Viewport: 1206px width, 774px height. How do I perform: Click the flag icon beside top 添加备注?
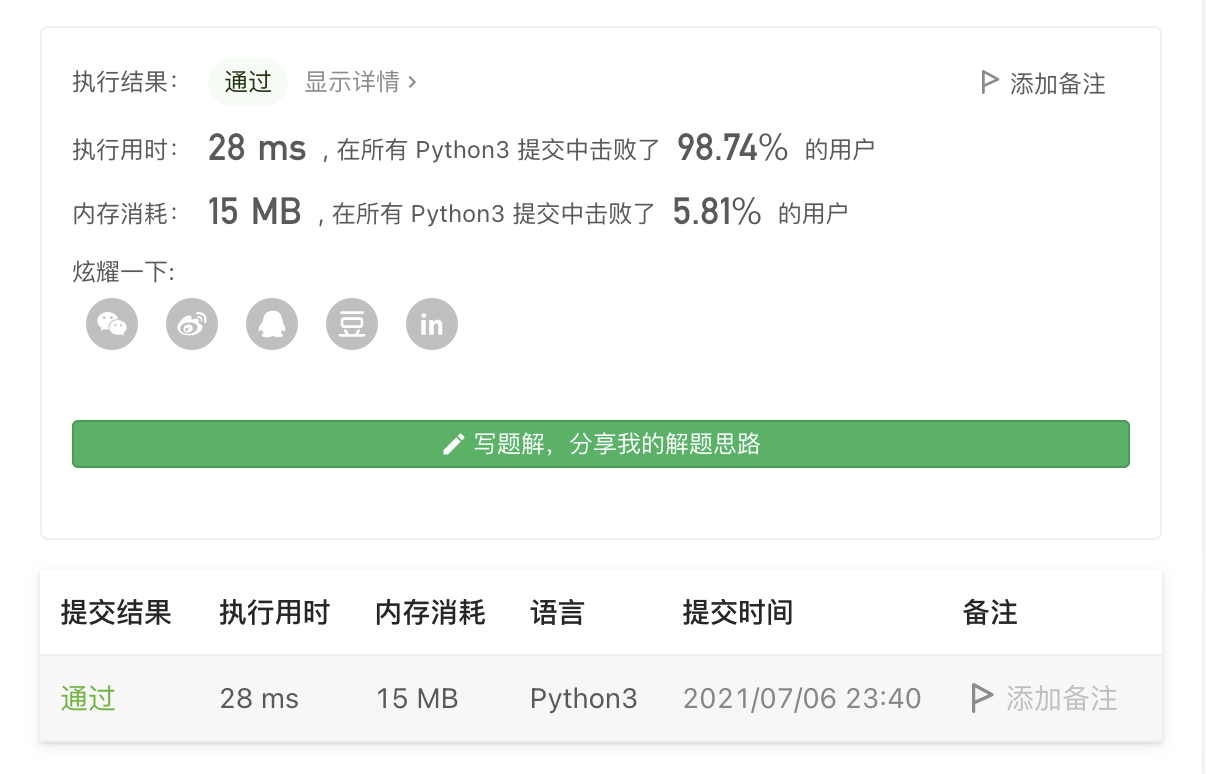989,83
